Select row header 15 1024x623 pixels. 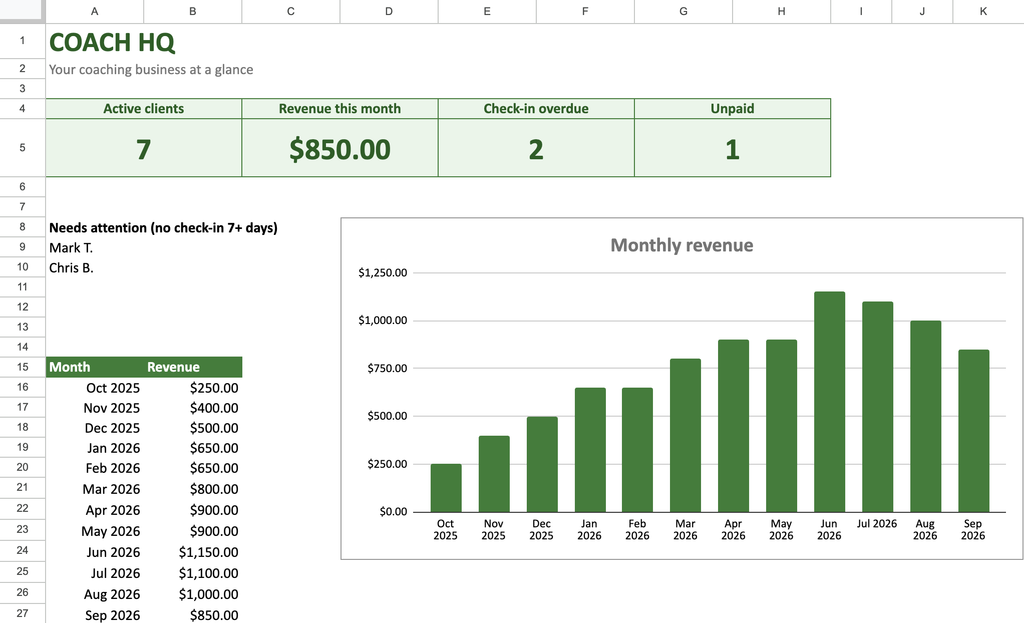tap(22, 367)
